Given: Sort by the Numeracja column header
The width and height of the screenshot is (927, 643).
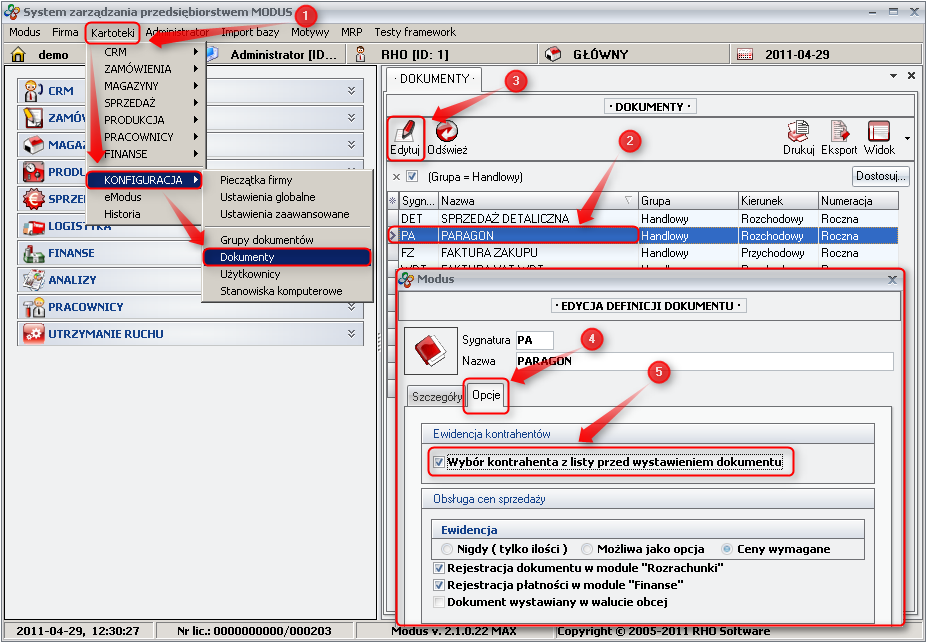Looking at the screenshot, I should (x=858, y=201).
